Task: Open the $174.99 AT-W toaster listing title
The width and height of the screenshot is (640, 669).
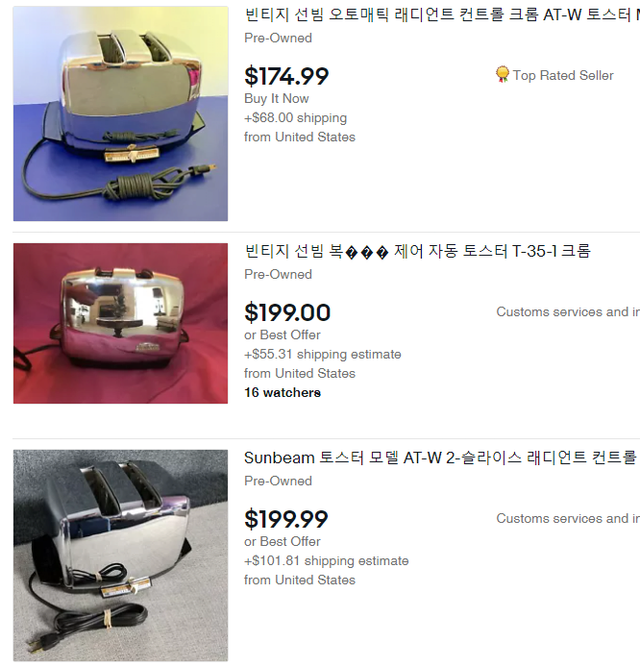Action: (442, 15)
